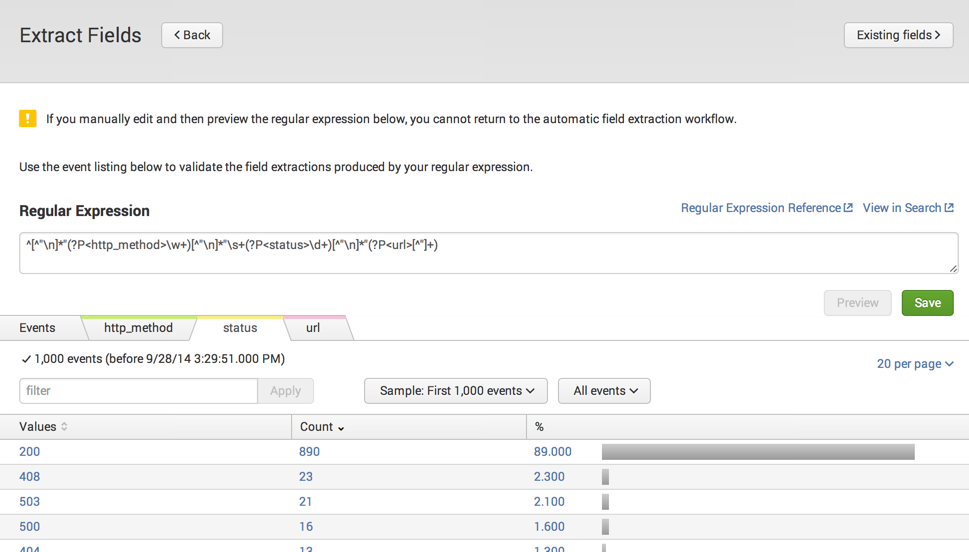Save the field extraction
This screenshot has width=969, height=552.
point(928,303)
